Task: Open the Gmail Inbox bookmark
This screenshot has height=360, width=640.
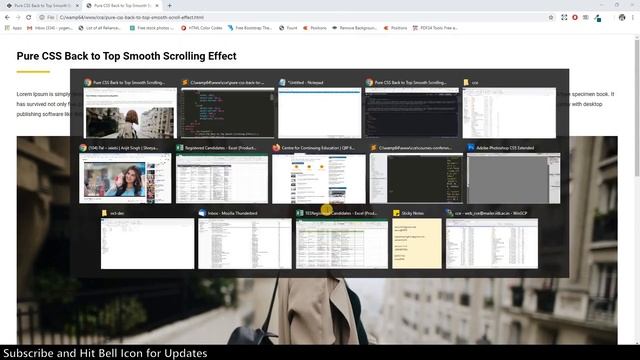Action: 49,28
